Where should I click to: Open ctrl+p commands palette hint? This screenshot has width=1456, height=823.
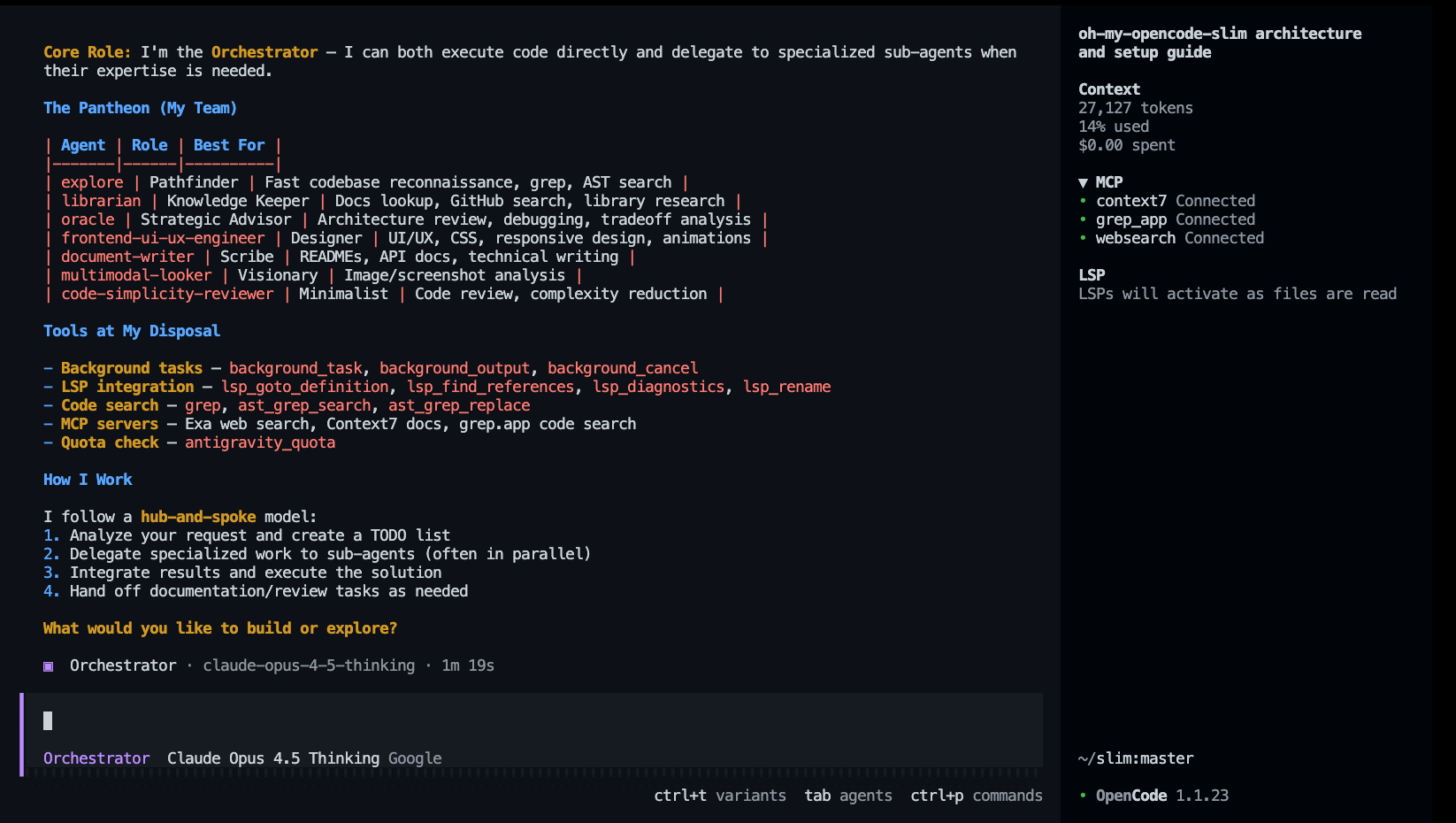tap(976, 796)
